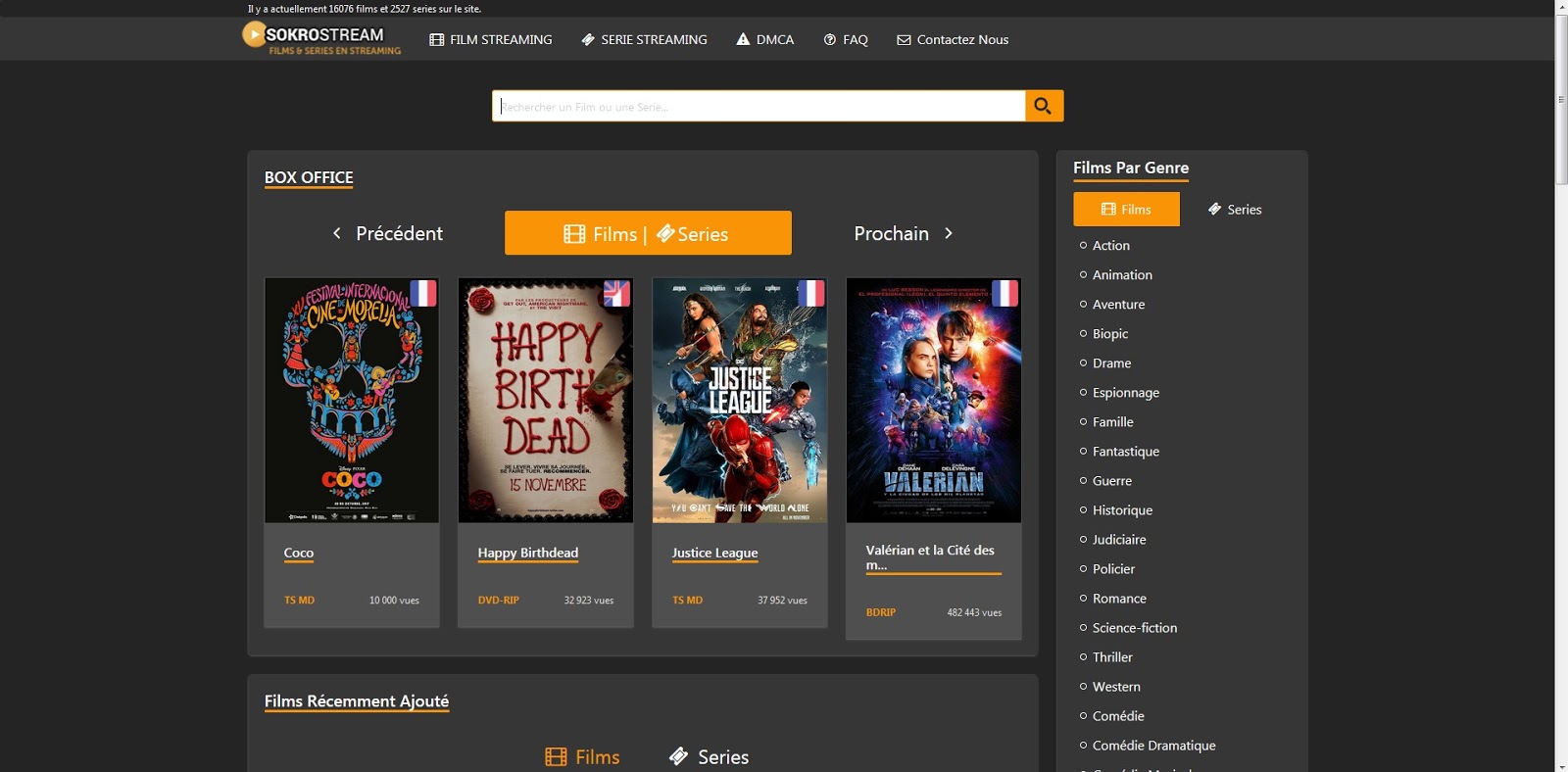Click the ticket icon in sidebar Series tab
The height and width of the screenshot is (772, 1568).
(1214, 209)
